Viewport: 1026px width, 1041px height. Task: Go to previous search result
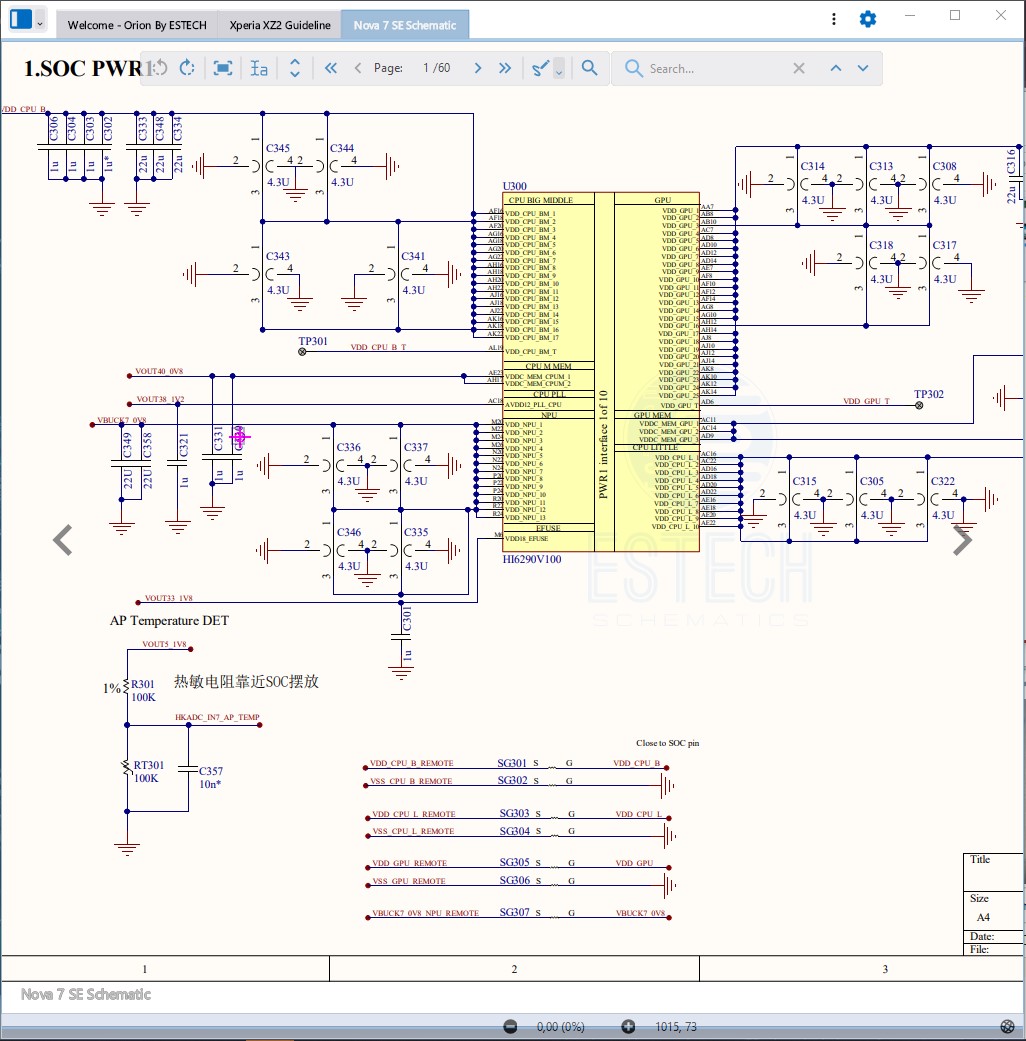click(x=836, y=68)
